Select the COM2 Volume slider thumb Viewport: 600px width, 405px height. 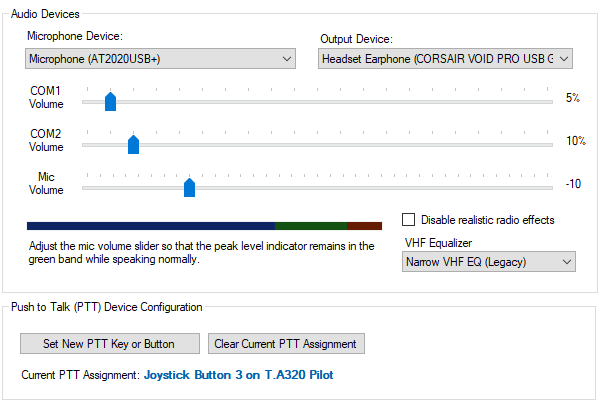(x=133, y=144)
